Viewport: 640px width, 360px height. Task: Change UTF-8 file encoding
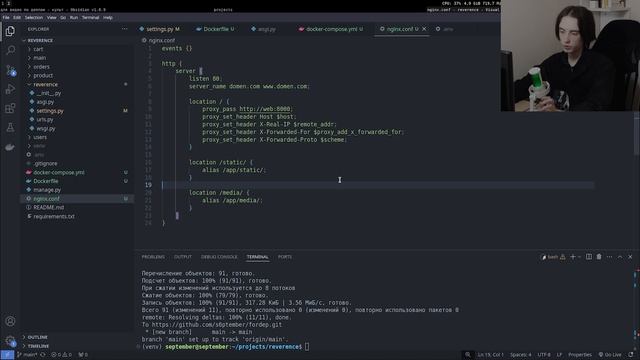coord(544,355)
